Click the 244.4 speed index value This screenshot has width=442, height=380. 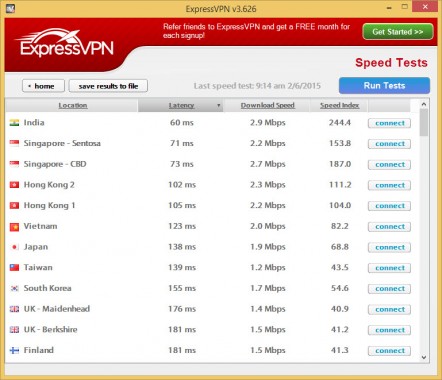click(340, 123)
